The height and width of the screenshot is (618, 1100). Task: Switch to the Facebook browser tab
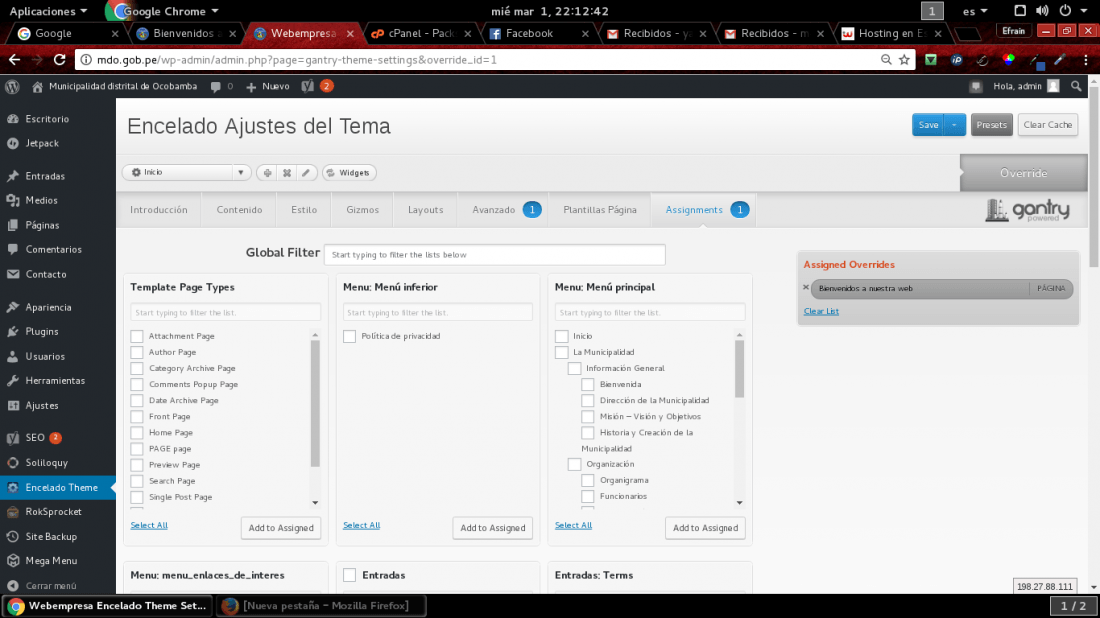530,33
